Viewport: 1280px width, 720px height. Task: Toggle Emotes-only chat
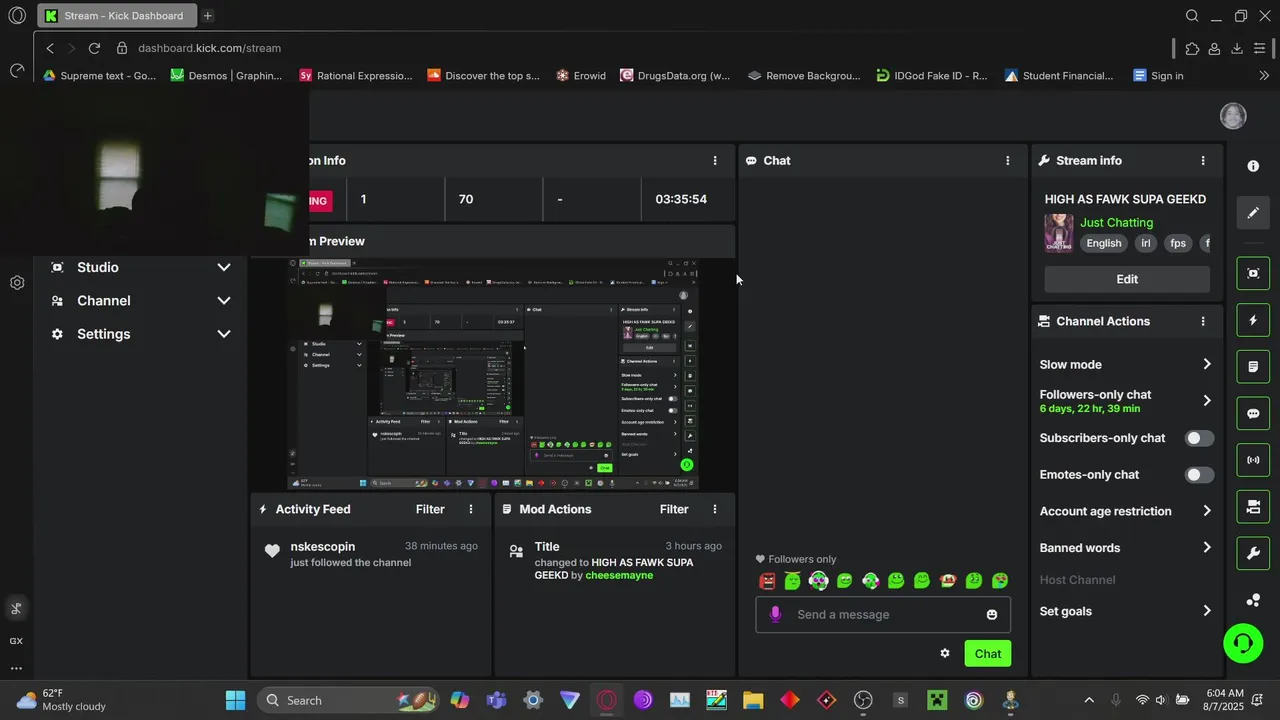(1199, 475)
